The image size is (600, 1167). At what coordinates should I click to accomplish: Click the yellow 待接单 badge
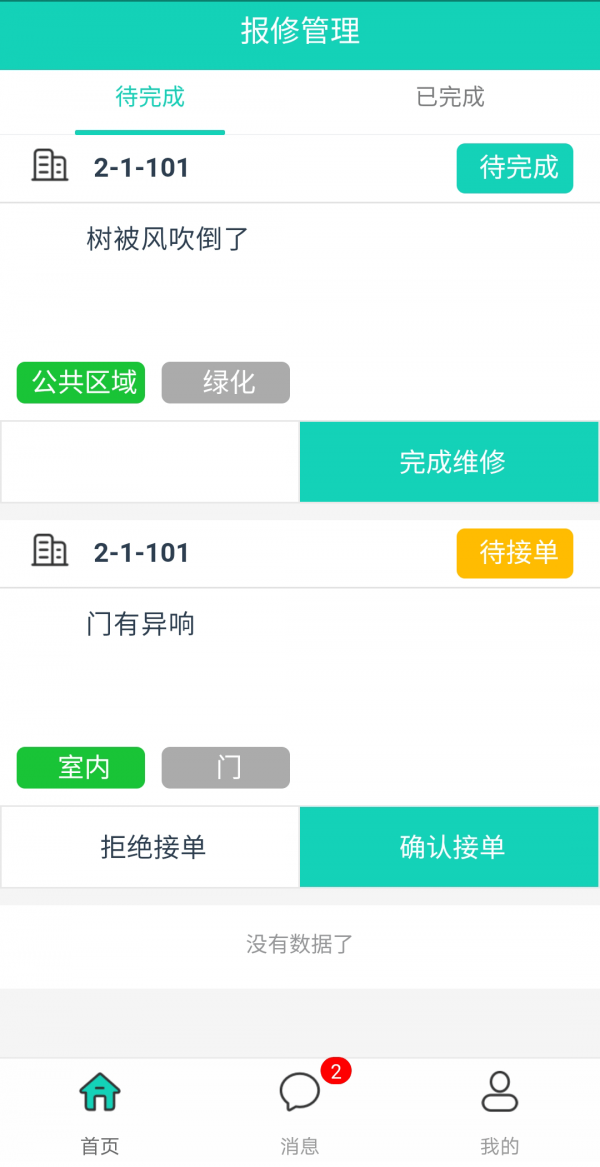pyautogui.click(x=514, y=553)
